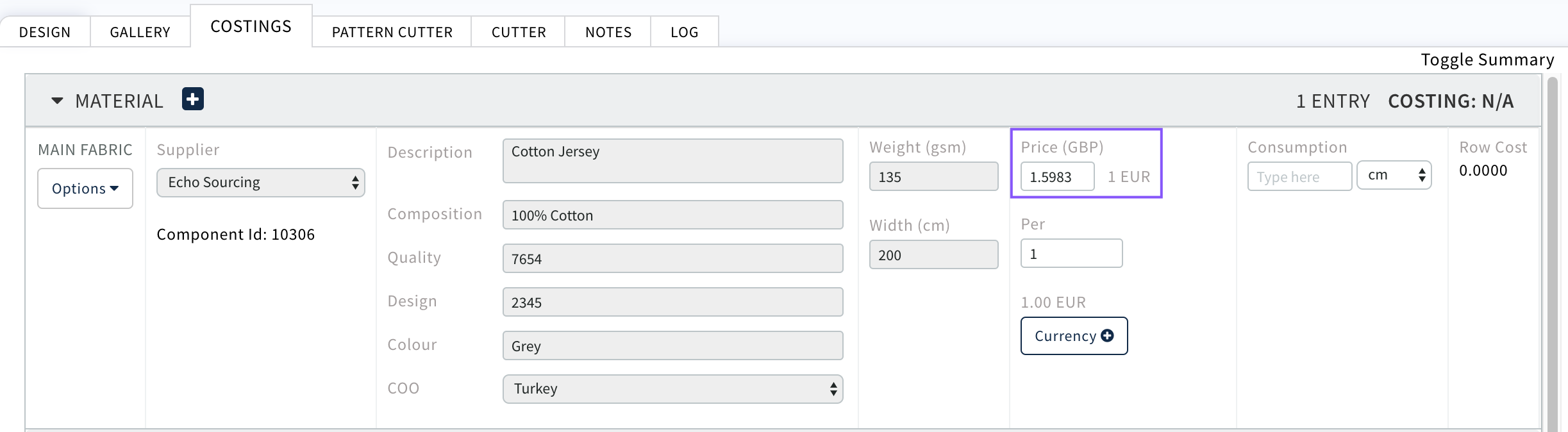Click the Consumption input field
This screenshot has height=432, width=1568.
coord(1299,177)
